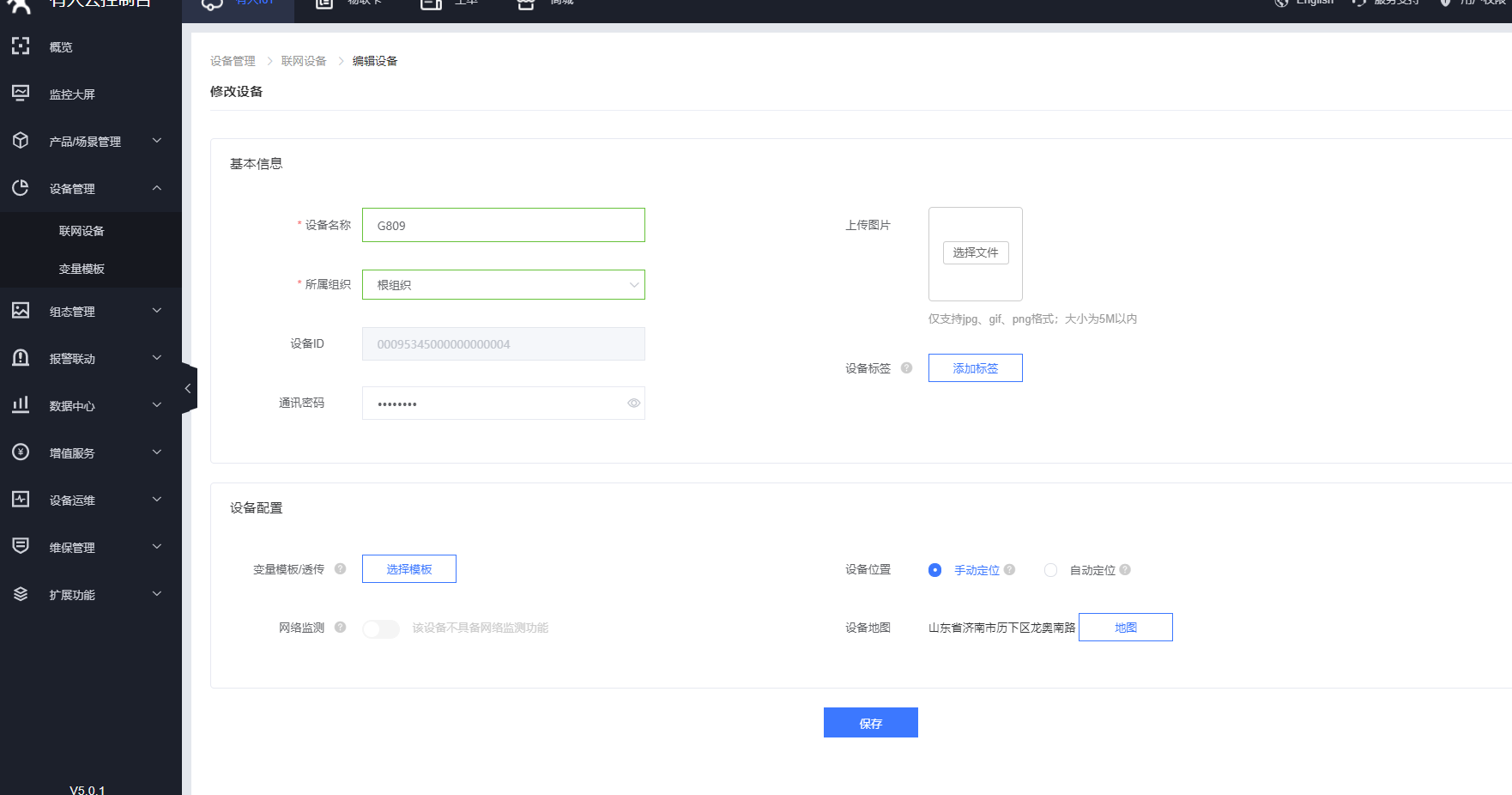The height and width of the screenshot is (795, 1512).
Task: Click the 监控大屏 monitor screen icon
Action: click(x=21, y=93)
